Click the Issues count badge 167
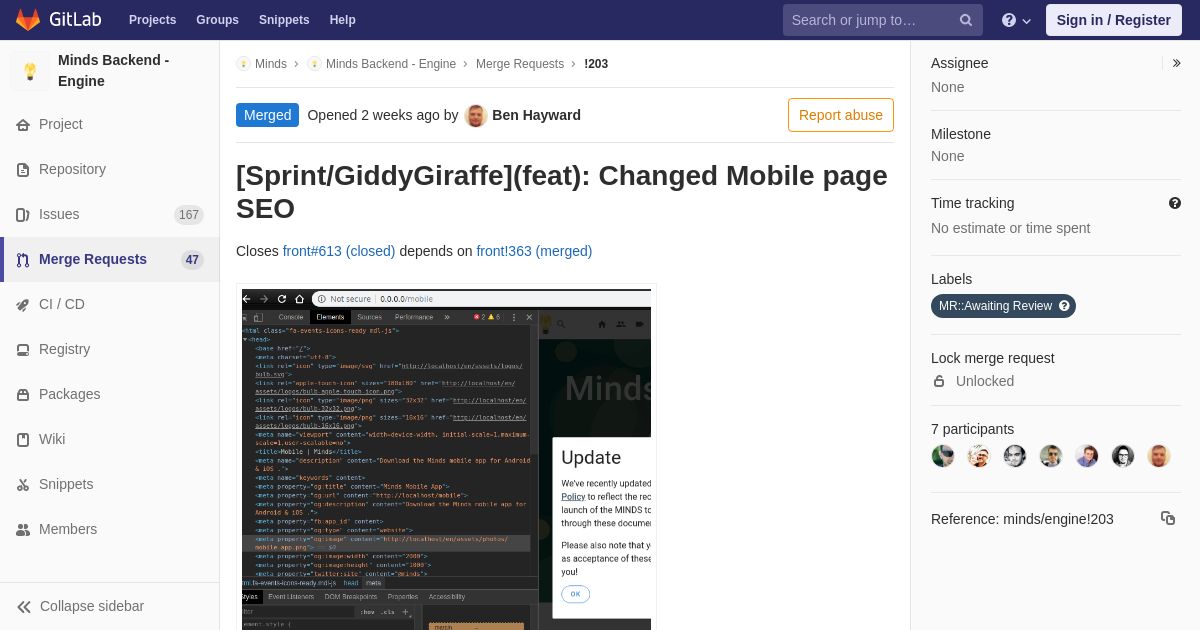Image resolution: width=1200 pixels, height=630 pixels. click(189, 215)
